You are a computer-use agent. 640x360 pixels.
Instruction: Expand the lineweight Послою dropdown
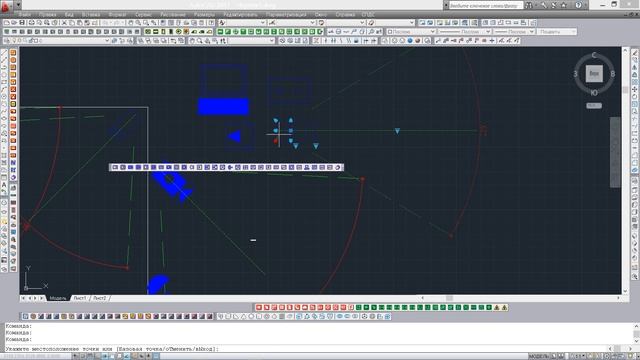pos(532,31)
